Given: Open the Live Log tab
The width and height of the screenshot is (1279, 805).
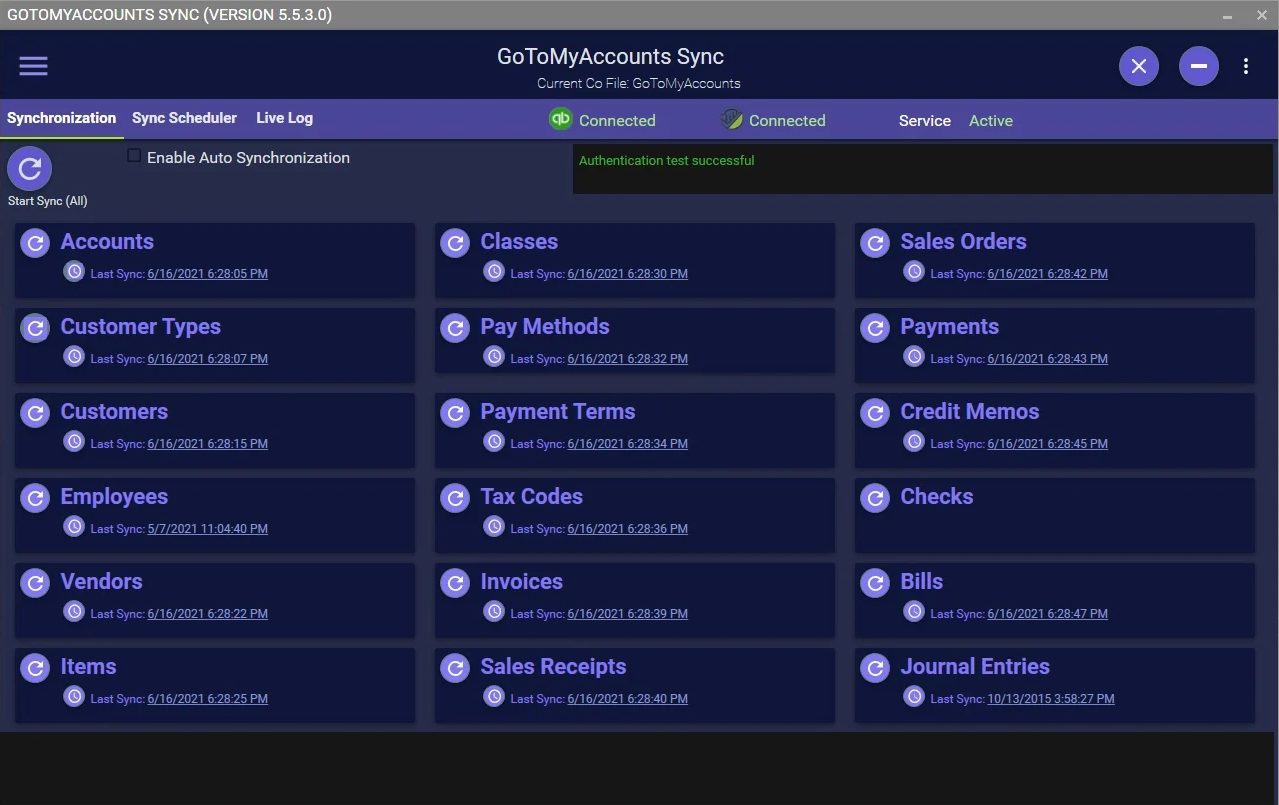Looking at the screenshot, I should click(x=285, y=118).
